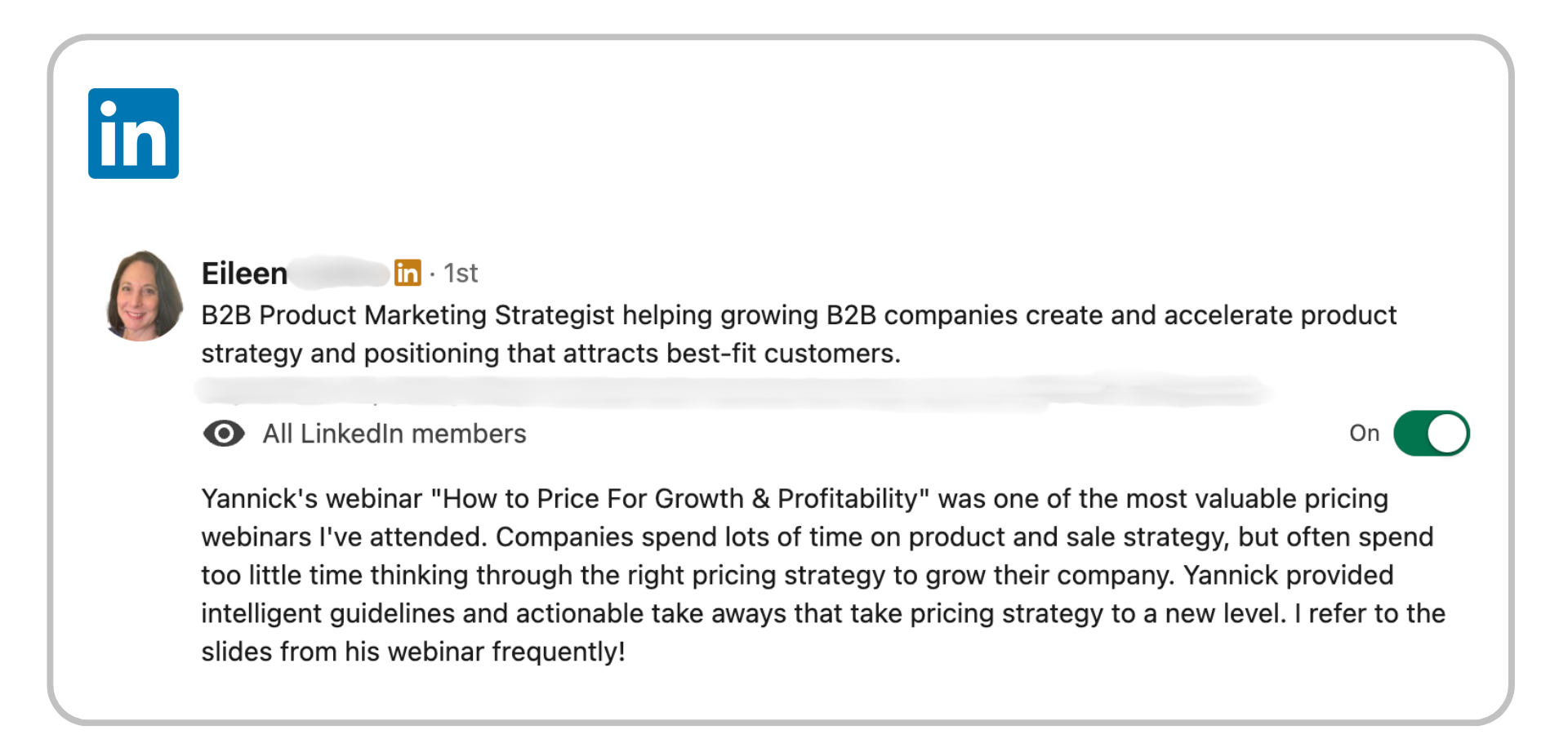Click the name Eileen
The width and height of the screenshot is (1568, 748).
point(244,274)
